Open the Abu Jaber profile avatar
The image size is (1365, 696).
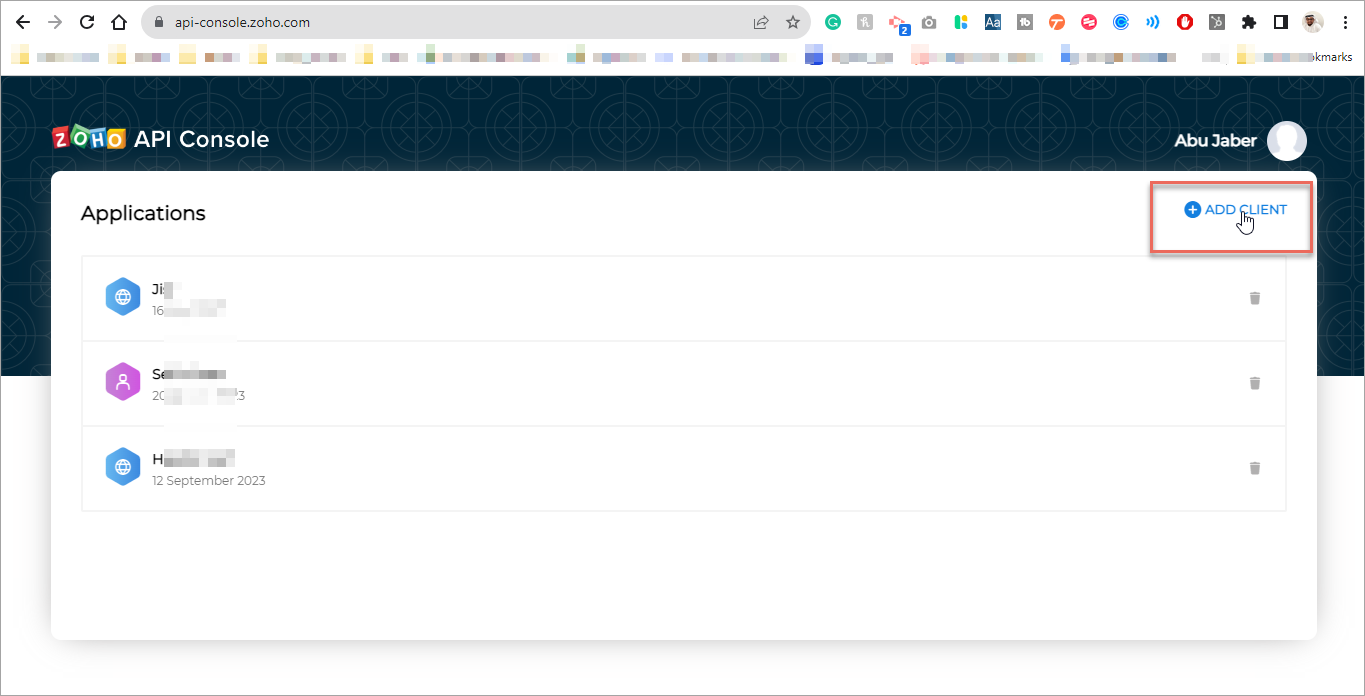[x=1286, y=141]
